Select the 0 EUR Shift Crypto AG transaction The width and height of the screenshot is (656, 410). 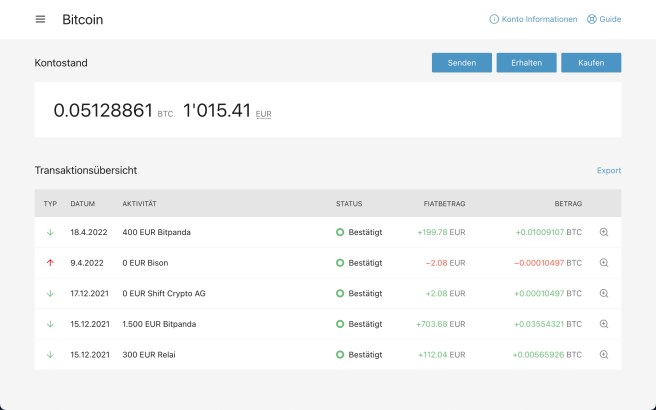point(166,293)
